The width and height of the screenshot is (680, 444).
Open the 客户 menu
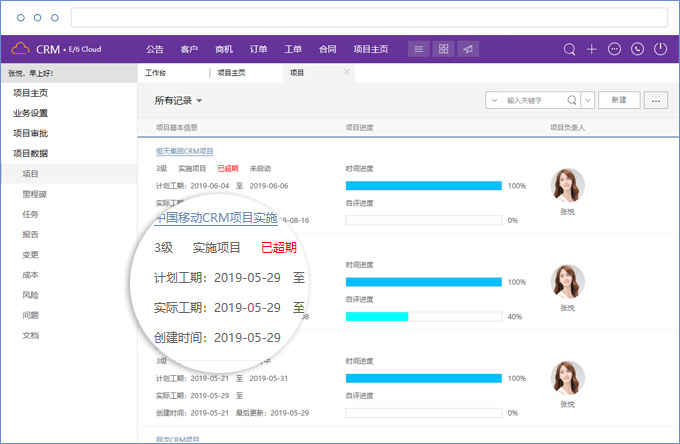189,49
